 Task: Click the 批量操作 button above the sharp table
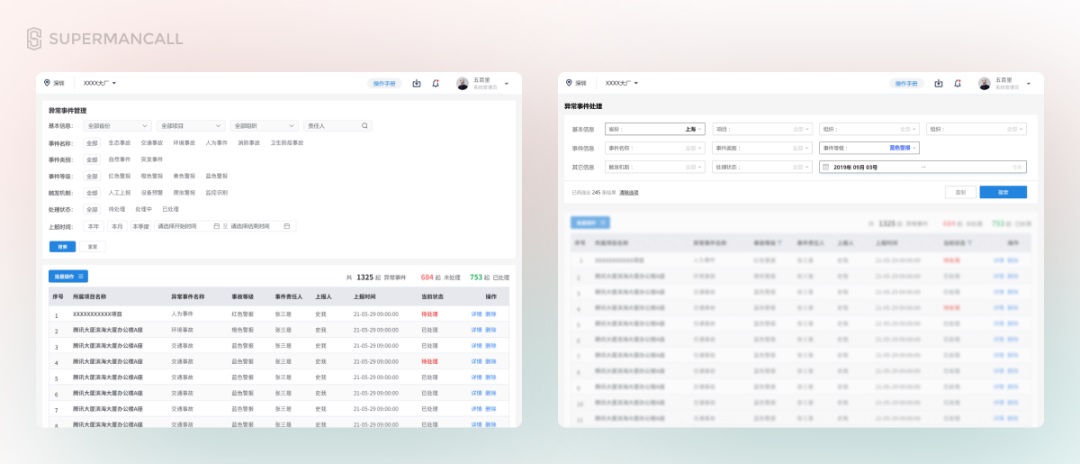tap(68, 276)
